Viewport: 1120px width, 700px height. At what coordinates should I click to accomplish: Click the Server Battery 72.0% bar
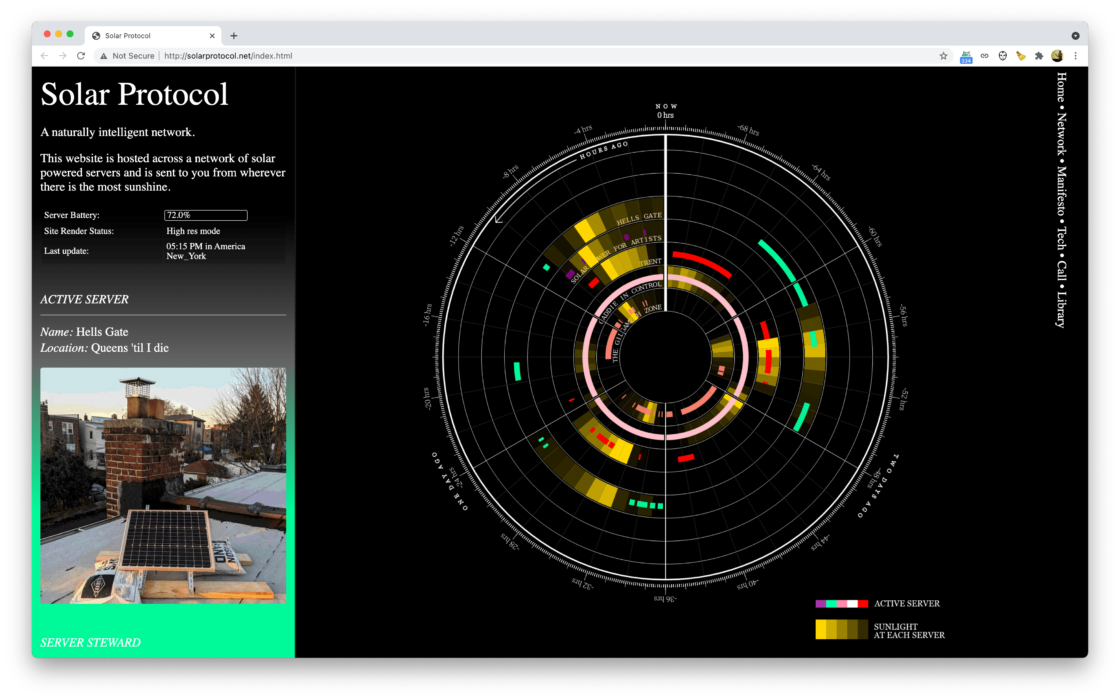[206, 215]
